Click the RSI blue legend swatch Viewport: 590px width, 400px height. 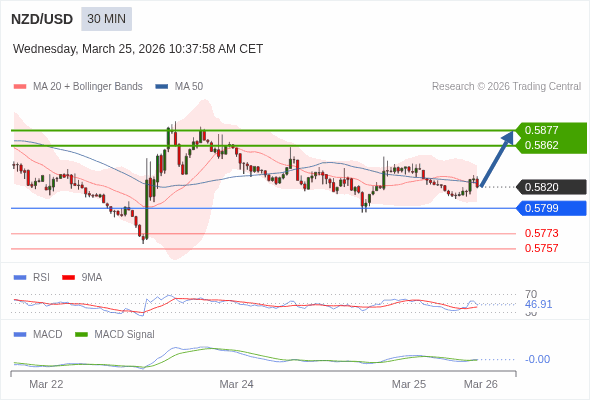pyautogui.click(x=20, y=278)
